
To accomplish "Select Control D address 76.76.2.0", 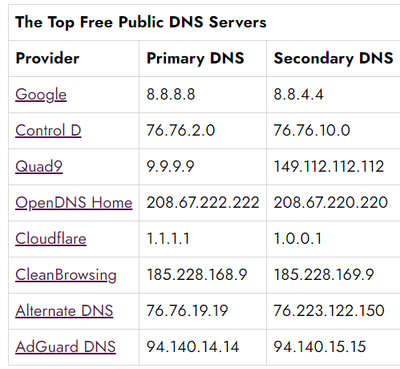I will (181, 130).
